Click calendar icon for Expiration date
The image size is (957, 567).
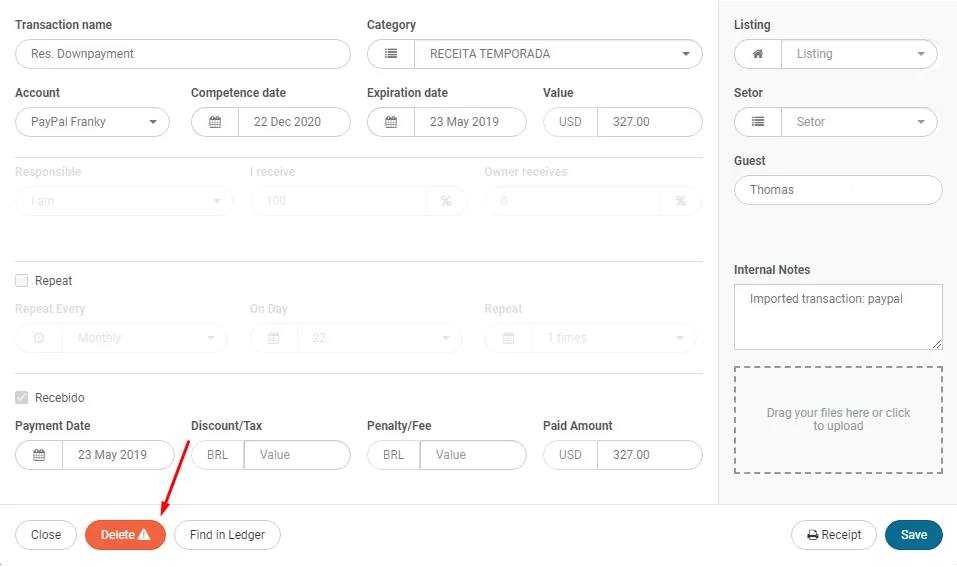point(391,122)
